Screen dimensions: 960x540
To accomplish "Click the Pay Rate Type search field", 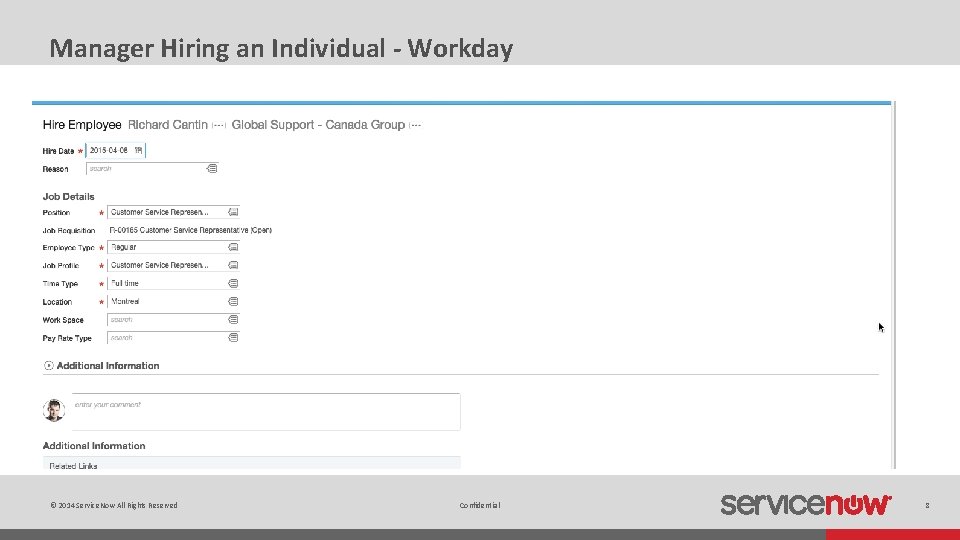I will pyautogui.click(x=173, y=337).
